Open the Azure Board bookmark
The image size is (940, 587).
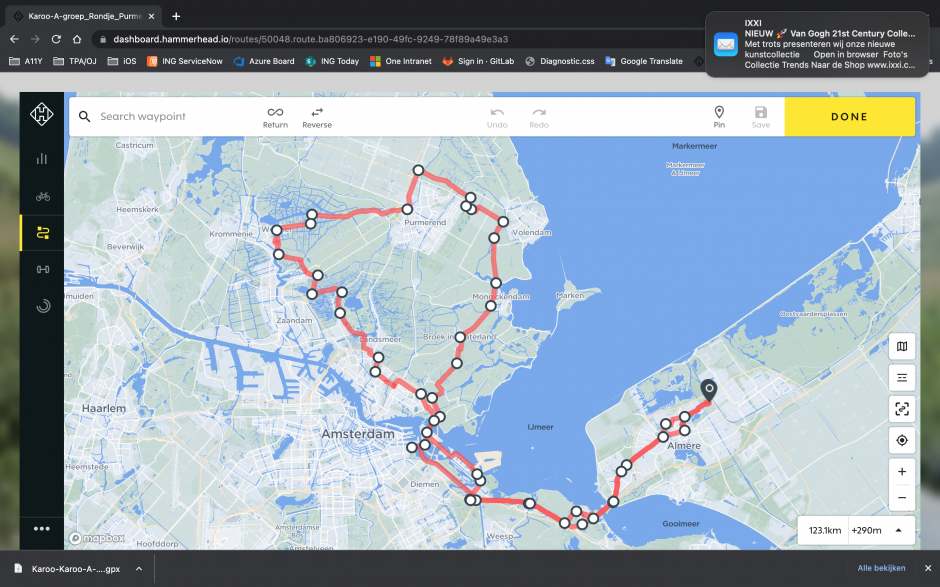coord(264,61)
